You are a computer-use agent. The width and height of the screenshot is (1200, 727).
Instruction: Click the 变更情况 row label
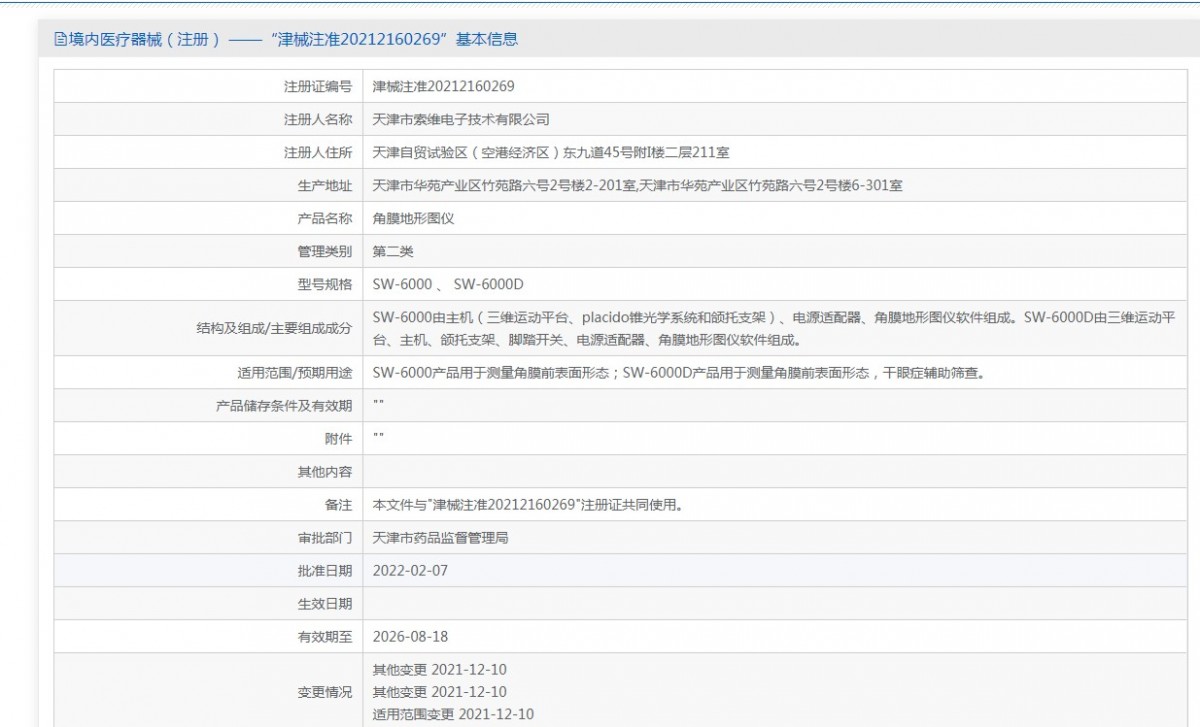(x=324, y=692)
